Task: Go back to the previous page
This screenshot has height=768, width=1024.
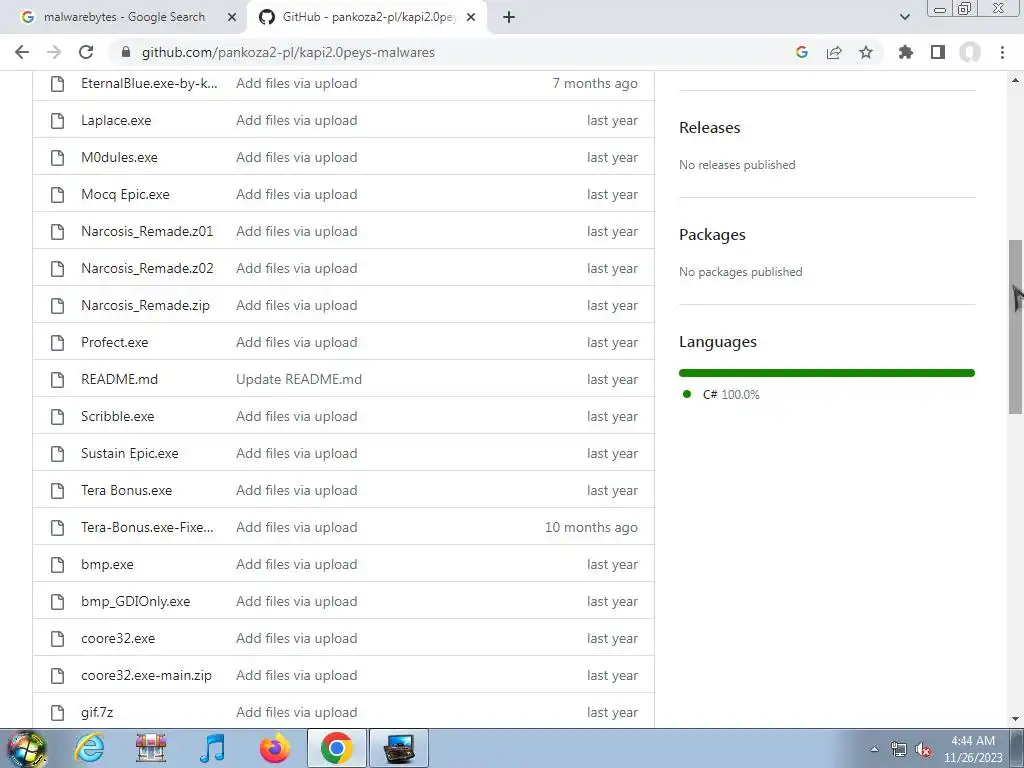Action: click(x=22, y=52)
